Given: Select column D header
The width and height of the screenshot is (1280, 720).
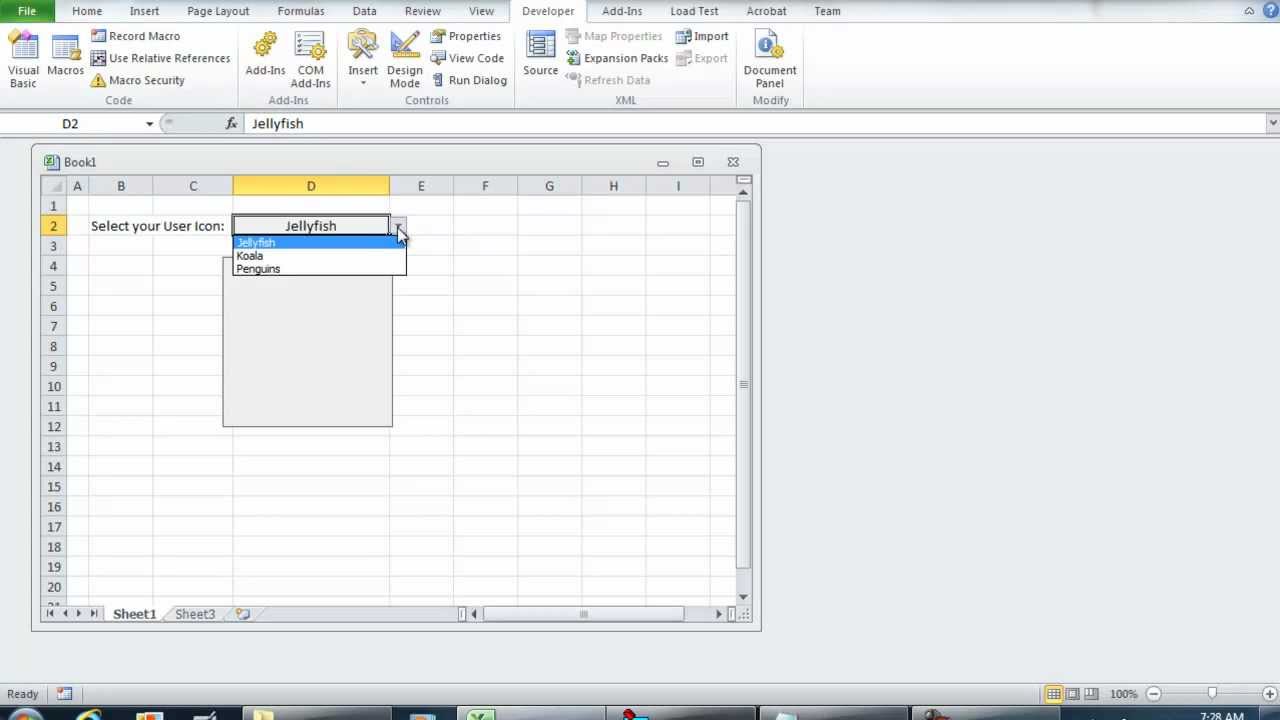Looking at the screenshot, I should (311, 186).
